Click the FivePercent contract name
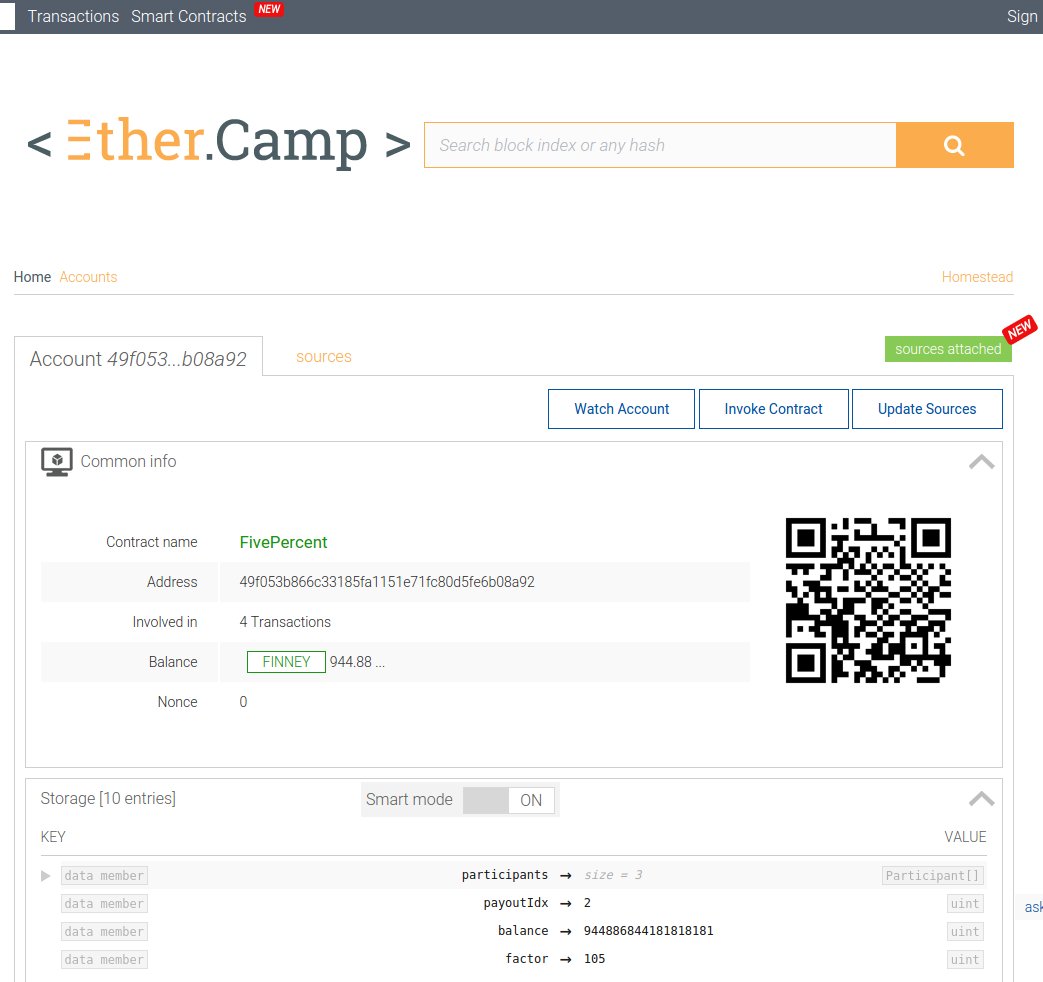This screenshot has height=982, width=1043. [283, 542]
